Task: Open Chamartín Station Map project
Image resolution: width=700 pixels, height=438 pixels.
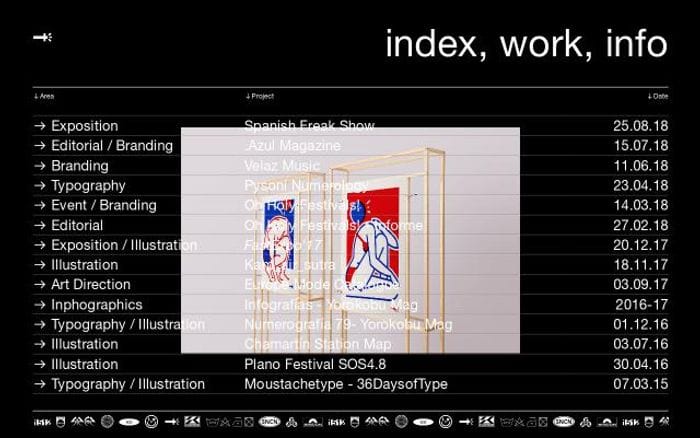Action: pos(317,344)
